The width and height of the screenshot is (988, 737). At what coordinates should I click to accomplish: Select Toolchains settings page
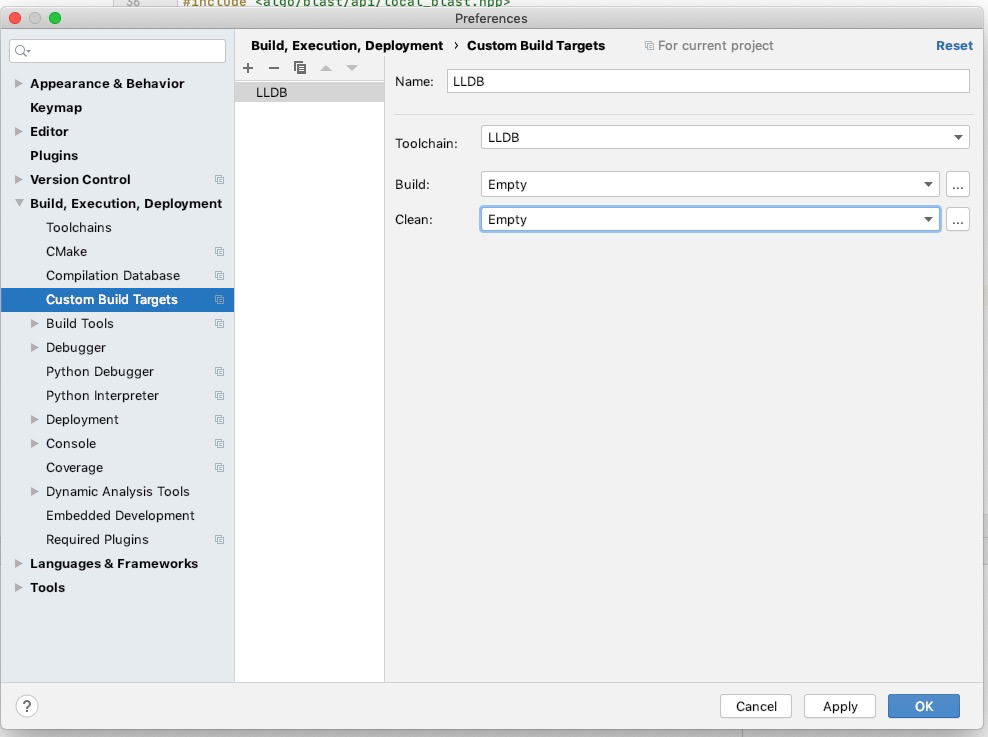point(79,227)
